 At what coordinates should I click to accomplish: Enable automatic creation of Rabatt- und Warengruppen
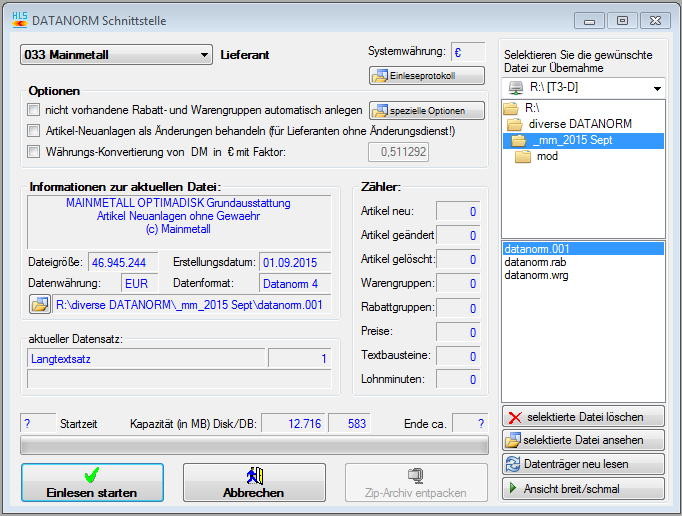[x=34, y=110]
